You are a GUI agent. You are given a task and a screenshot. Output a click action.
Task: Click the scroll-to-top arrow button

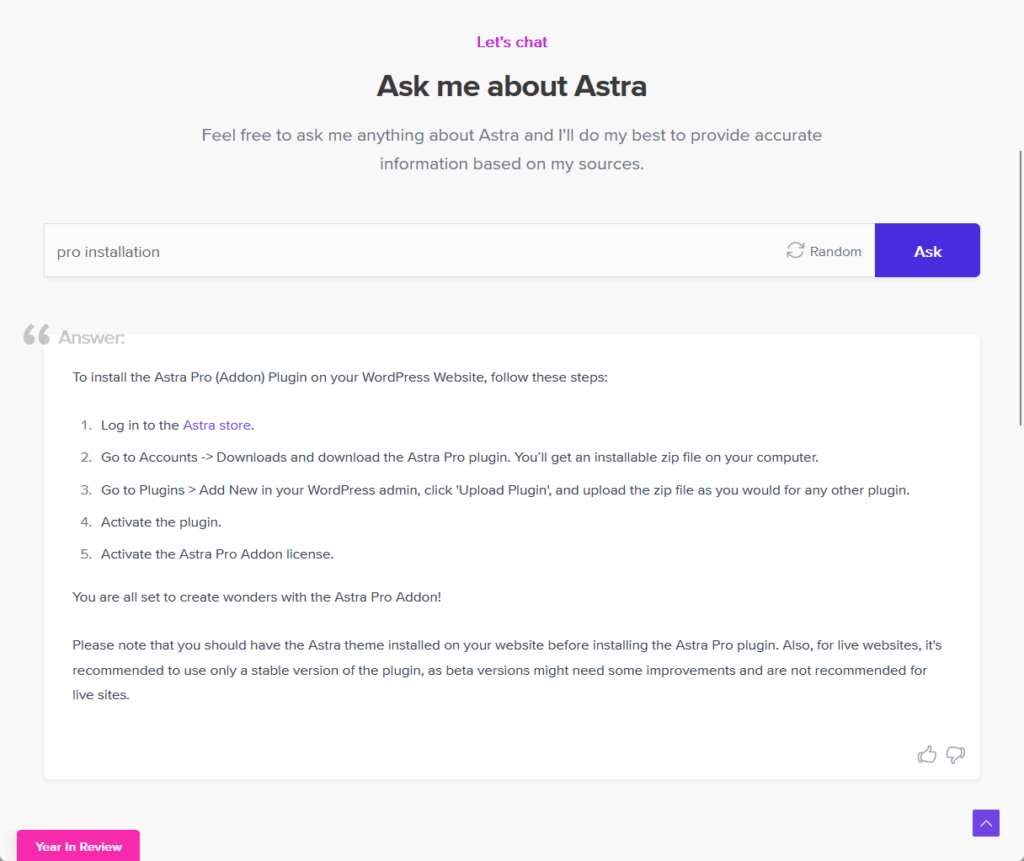click(985, 823)
